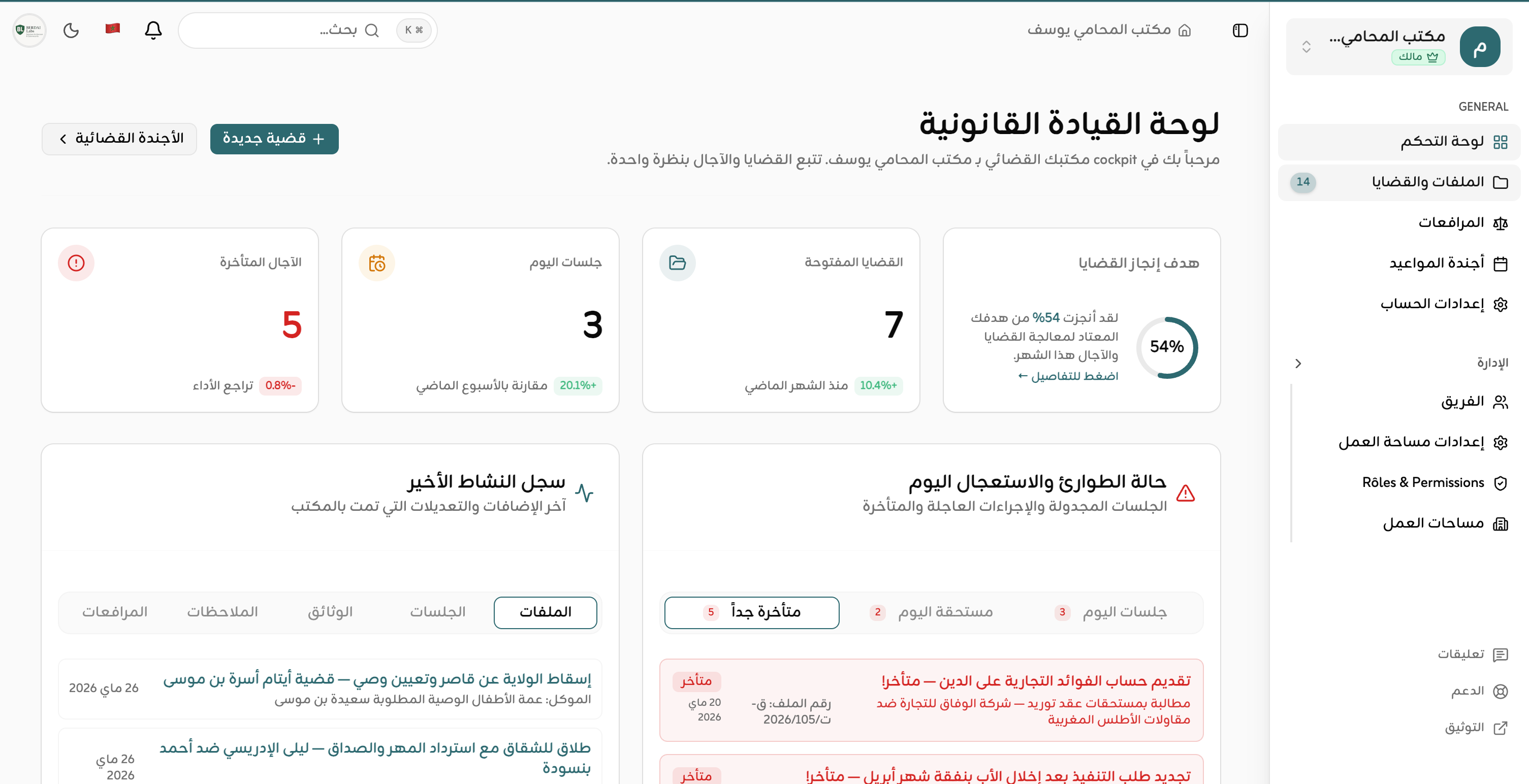Click the 14 badge on الملفات والقضايا
Viewport: 1529px width, 784px height.
click(x=1303, y=182)
